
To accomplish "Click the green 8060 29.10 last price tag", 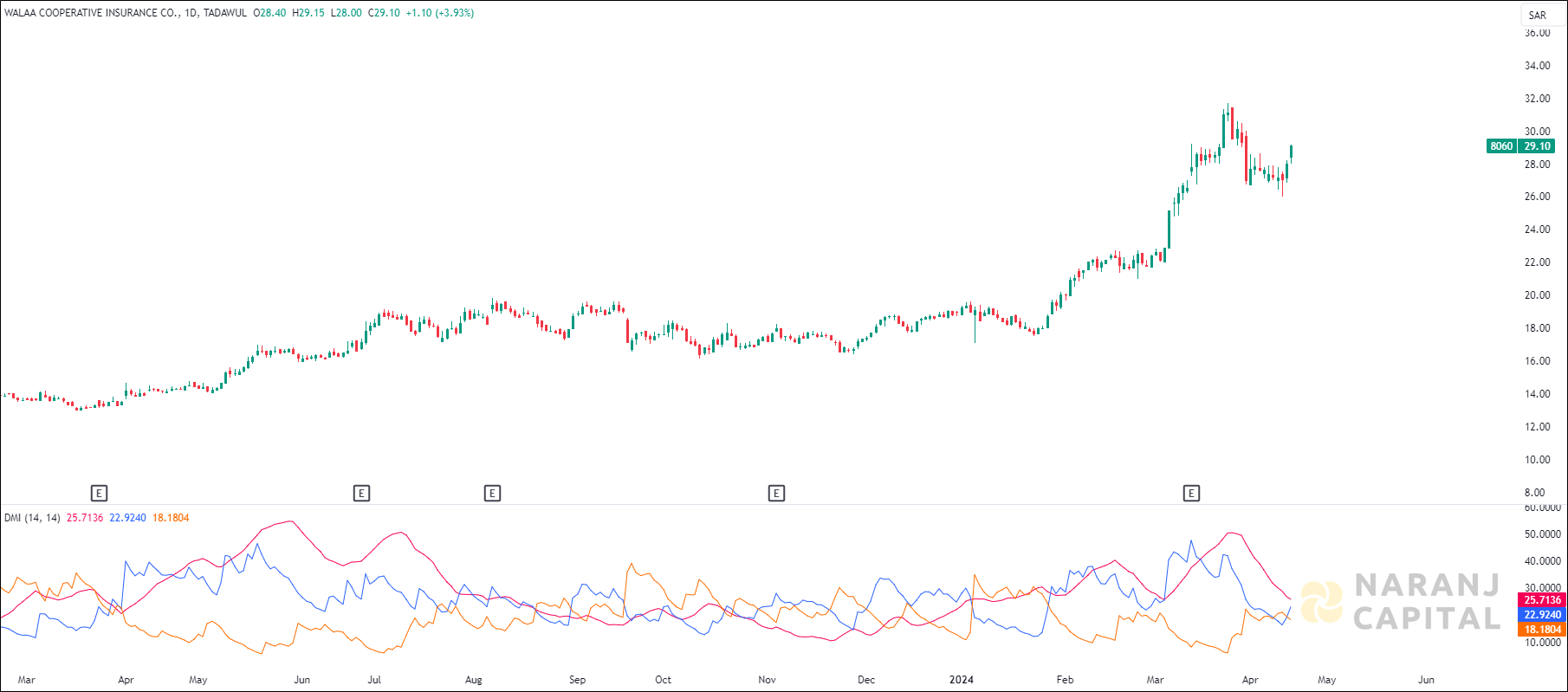I will coord(1520,146).
